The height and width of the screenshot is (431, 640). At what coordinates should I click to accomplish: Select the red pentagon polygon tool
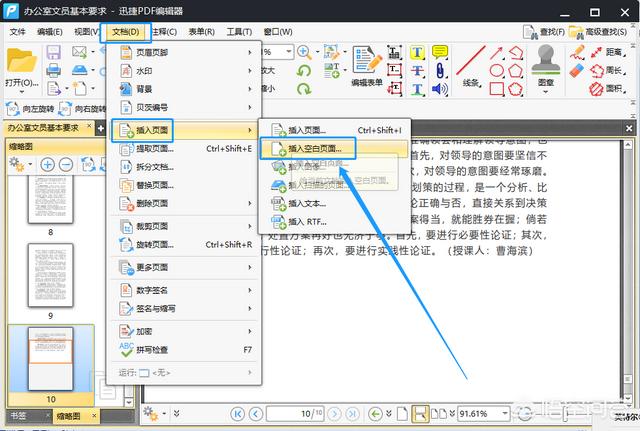[516, 71]
